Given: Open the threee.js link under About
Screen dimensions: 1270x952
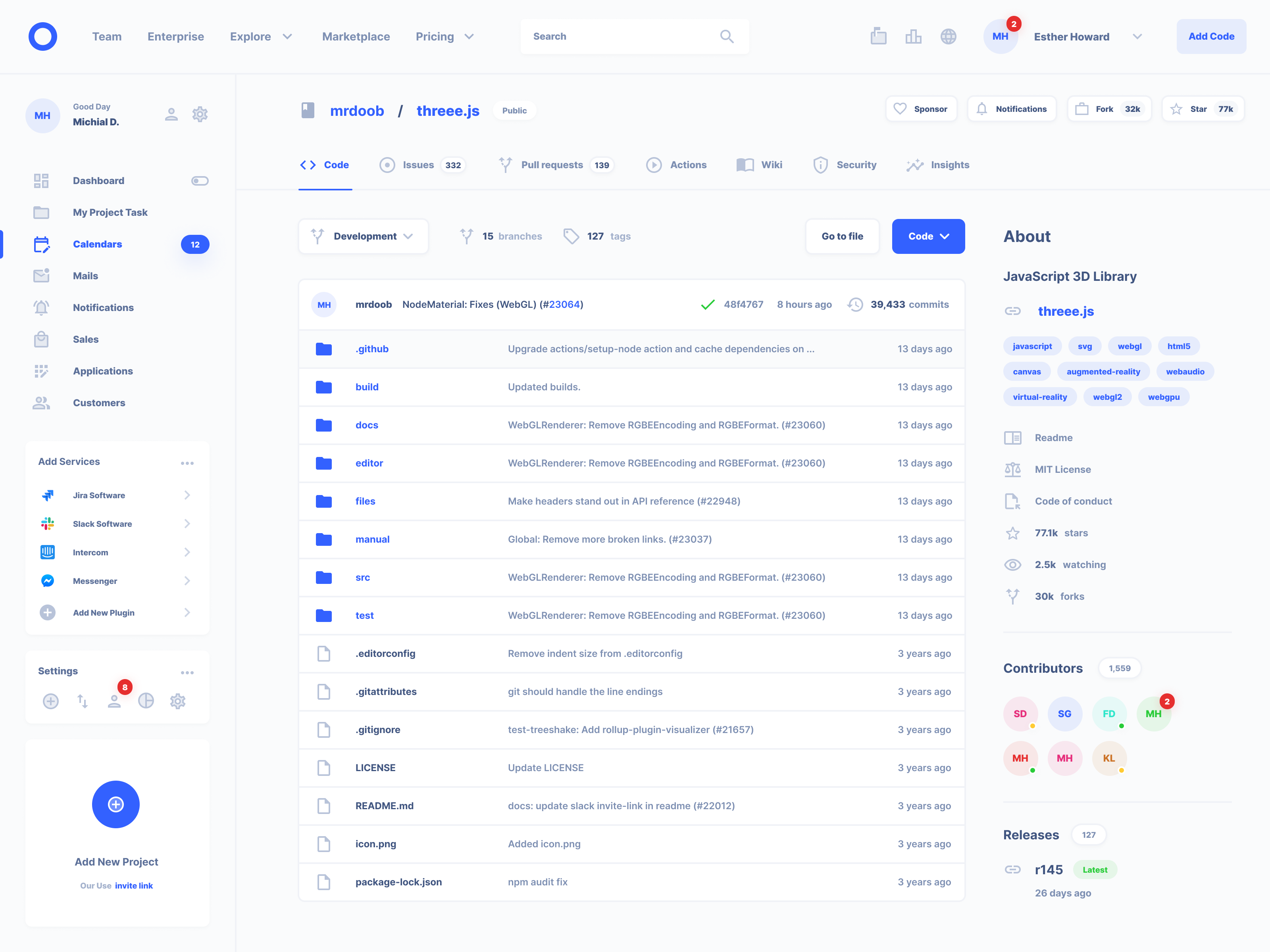Looking at the screenshot, I should tap(1066, 312).
